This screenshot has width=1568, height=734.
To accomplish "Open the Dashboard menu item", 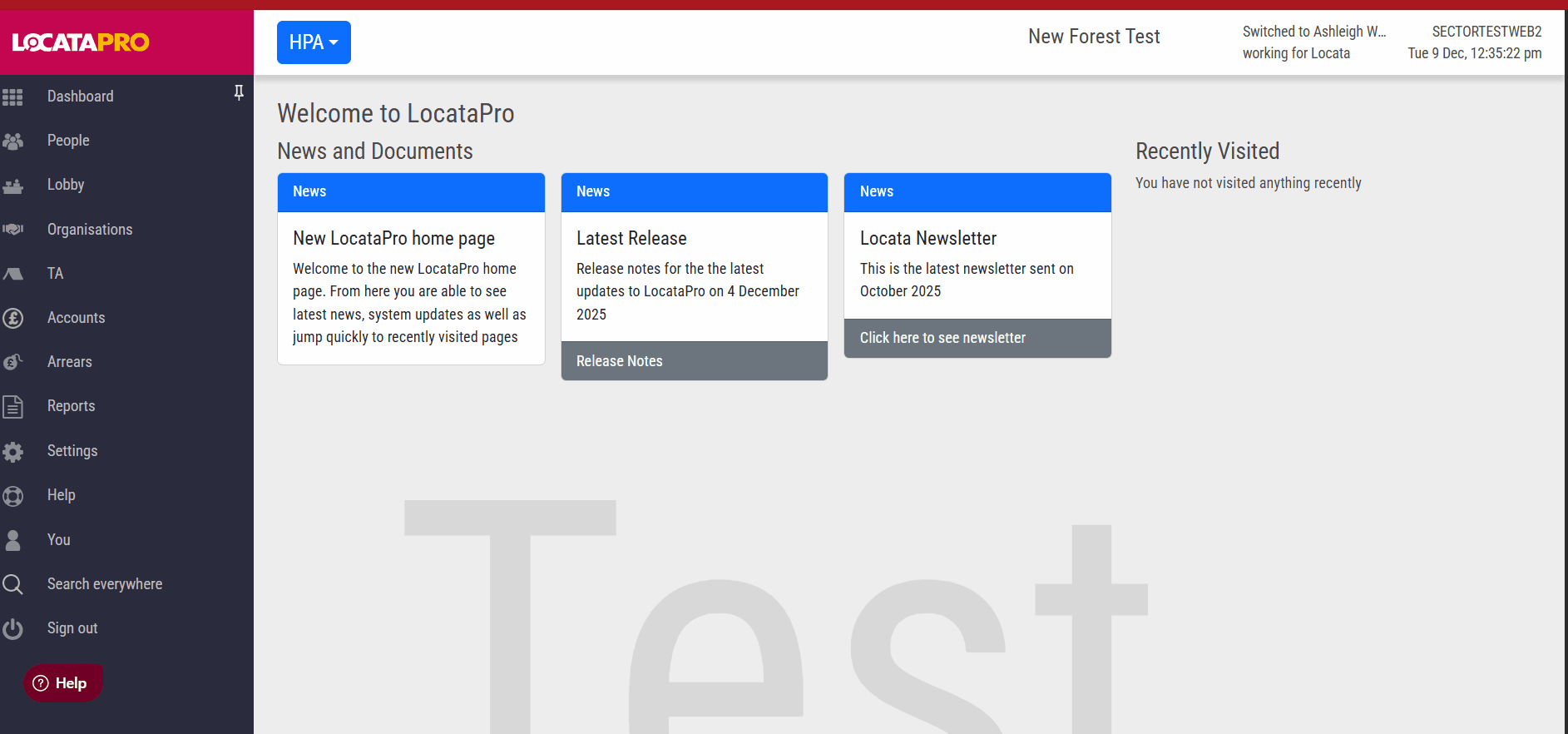I will (80, 97).
